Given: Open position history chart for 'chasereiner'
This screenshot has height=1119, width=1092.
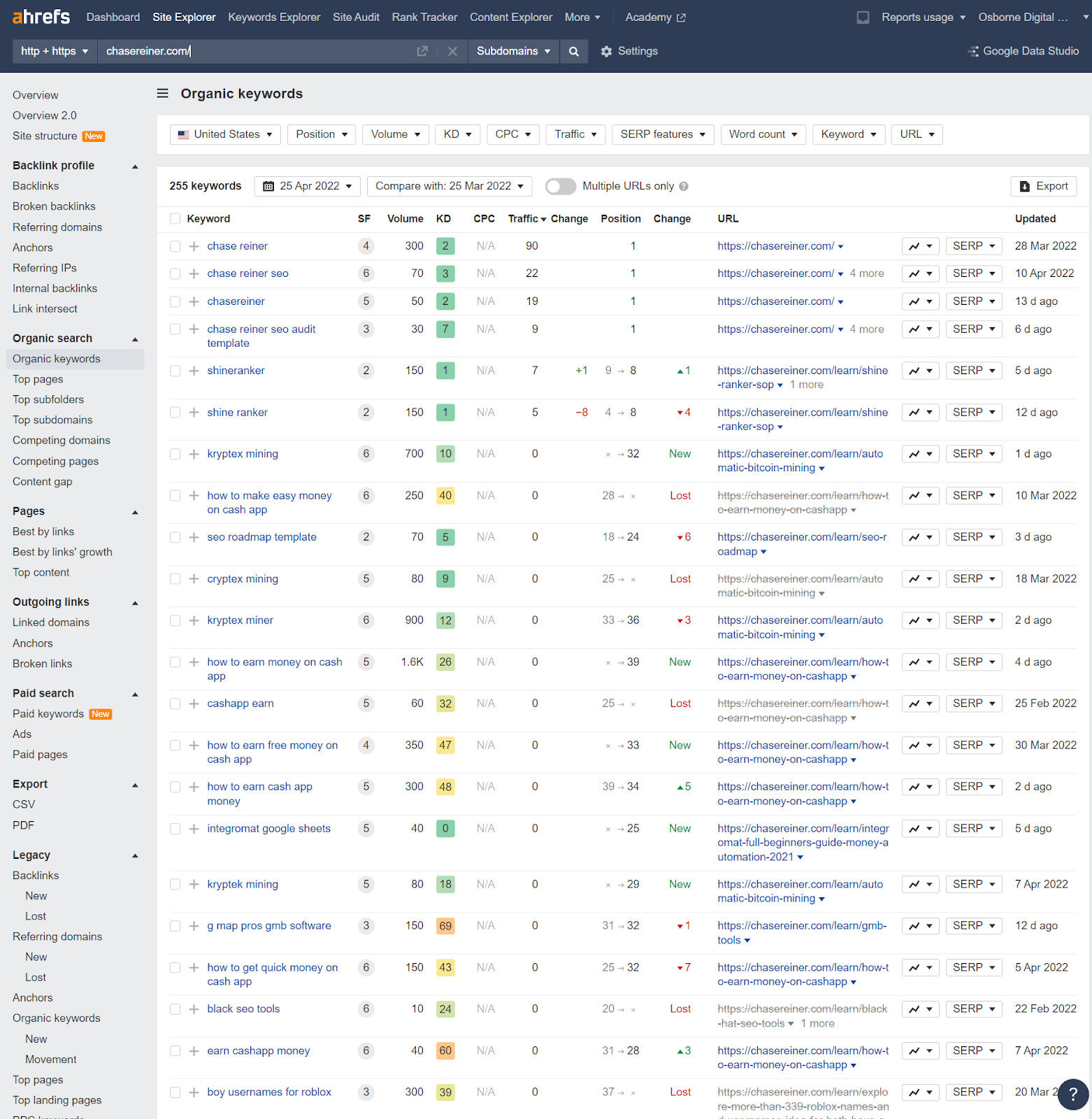Looking at the screenshot, I should (x=920, y=301).
